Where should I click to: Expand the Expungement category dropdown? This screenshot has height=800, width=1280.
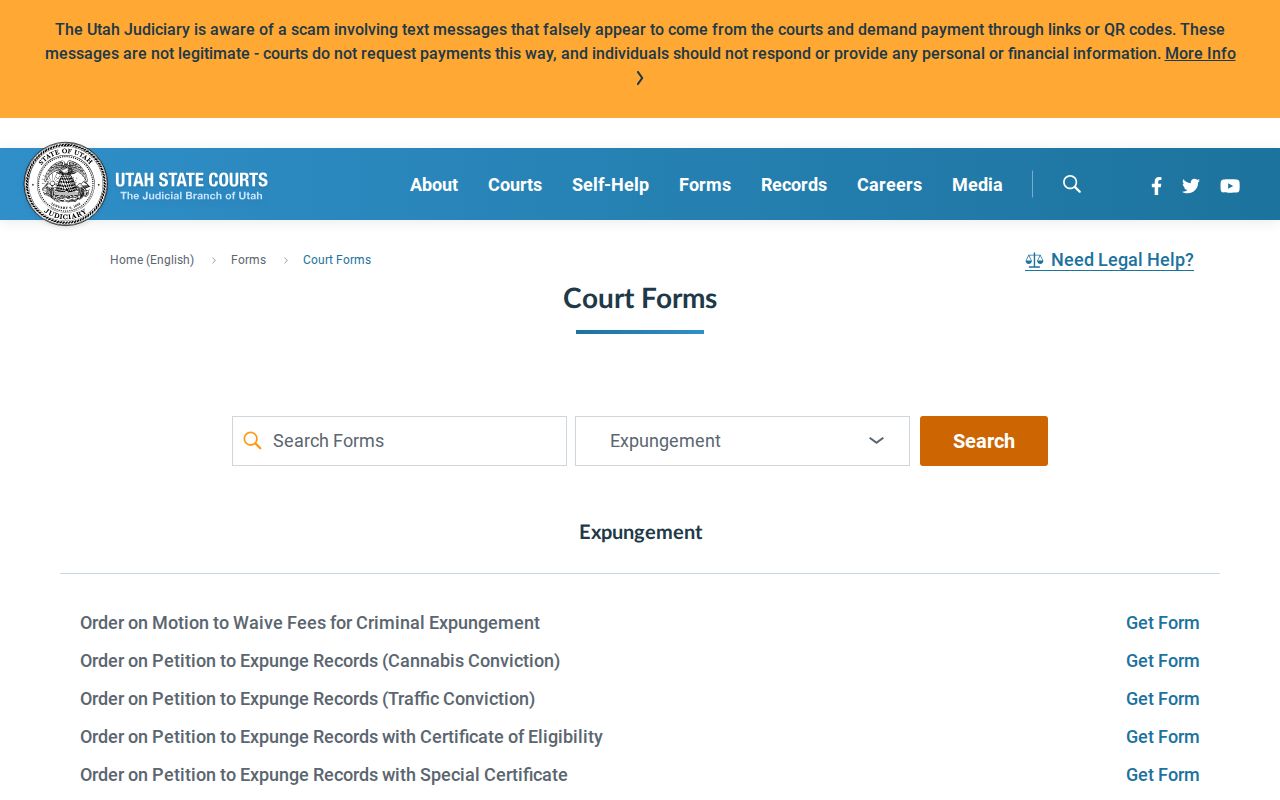click(x=742, y=441)
